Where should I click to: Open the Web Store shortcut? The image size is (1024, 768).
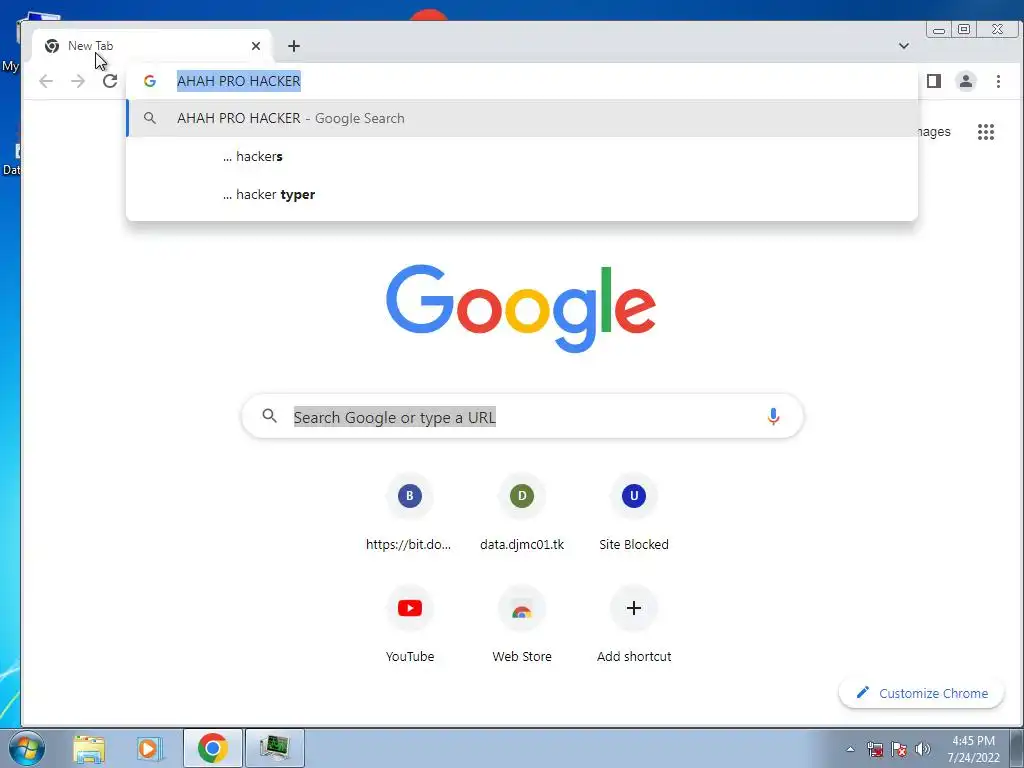tap(522, 625)
